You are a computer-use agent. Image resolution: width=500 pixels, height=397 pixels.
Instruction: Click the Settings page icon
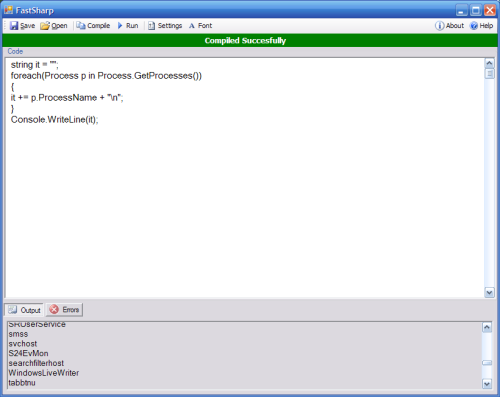[151, 26]
